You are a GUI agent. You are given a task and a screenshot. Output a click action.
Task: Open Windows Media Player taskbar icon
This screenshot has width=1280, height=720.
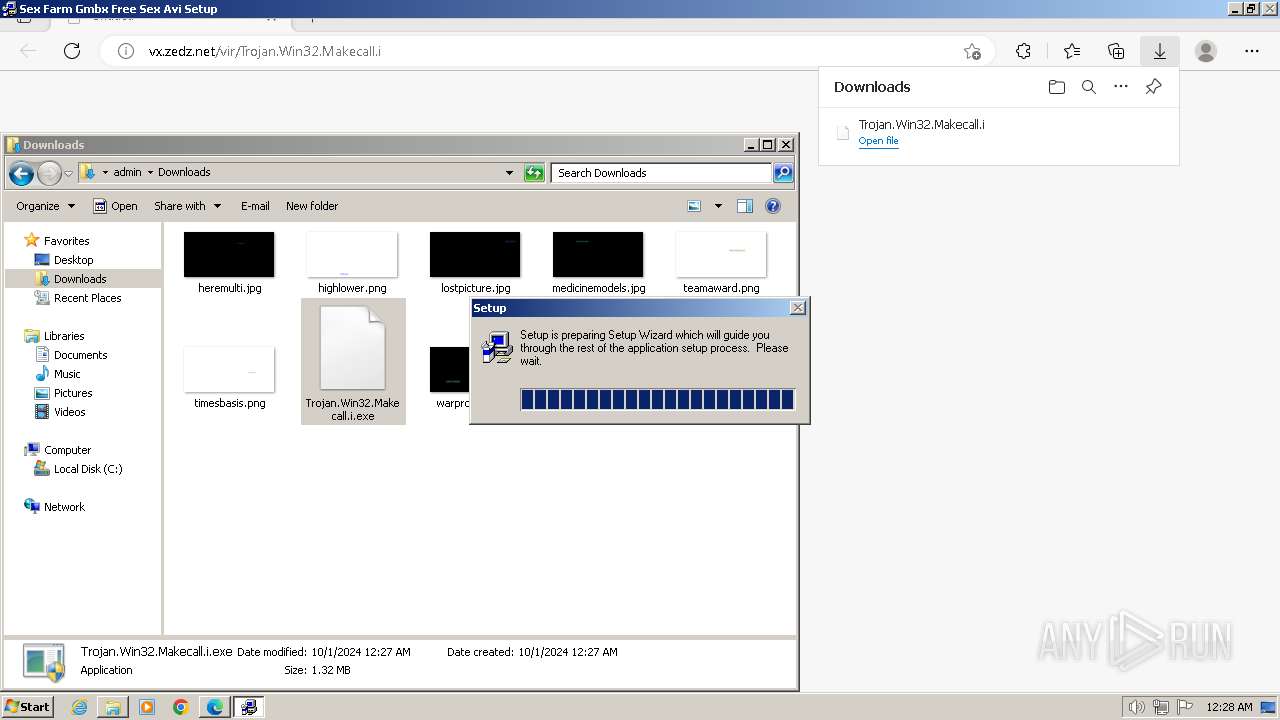(x=147, y=707)
